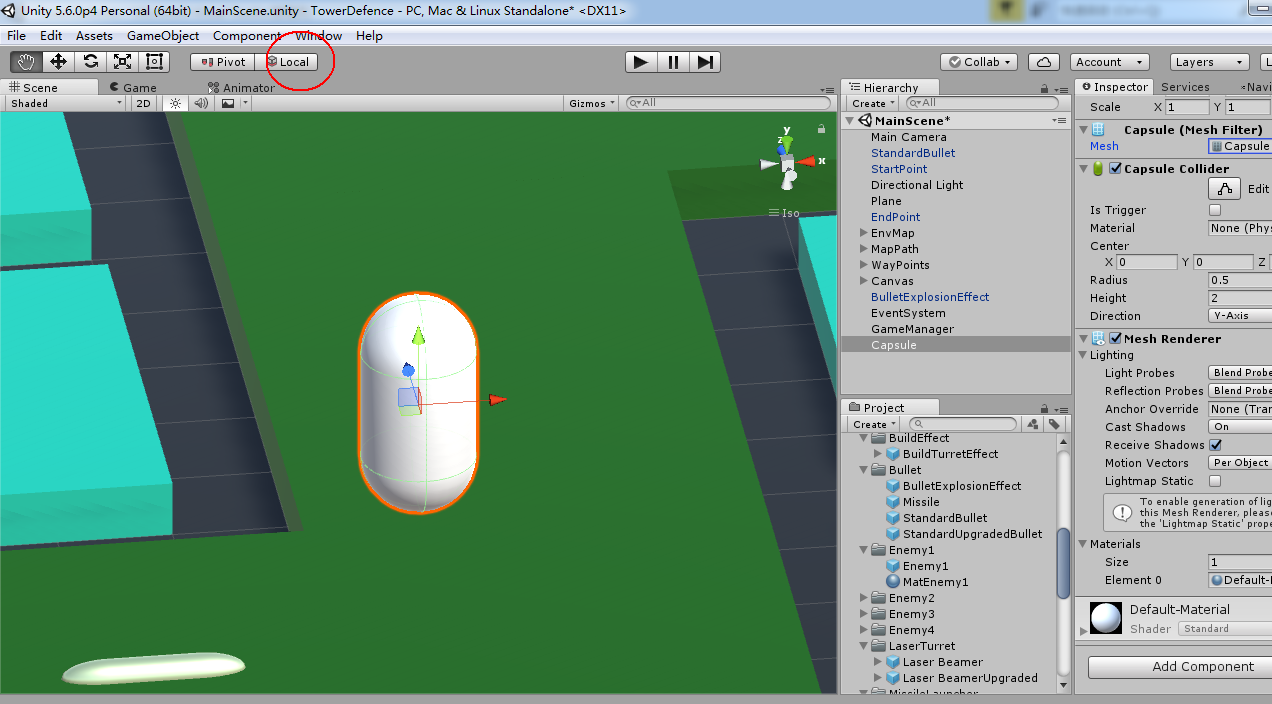Expand EnvMap in Hierarchy

863,233
